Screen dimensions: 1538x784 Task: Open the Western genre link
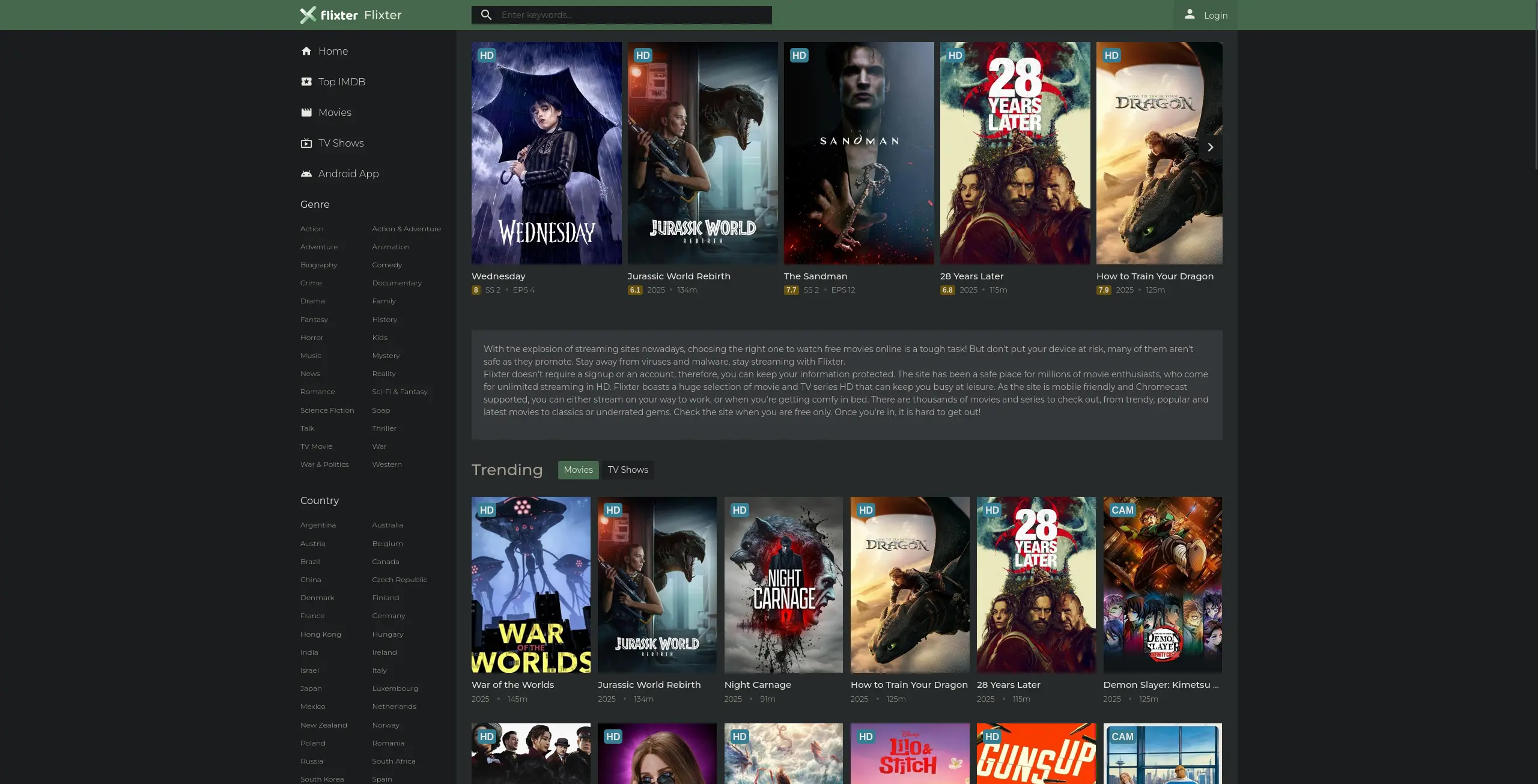point(387,464)
